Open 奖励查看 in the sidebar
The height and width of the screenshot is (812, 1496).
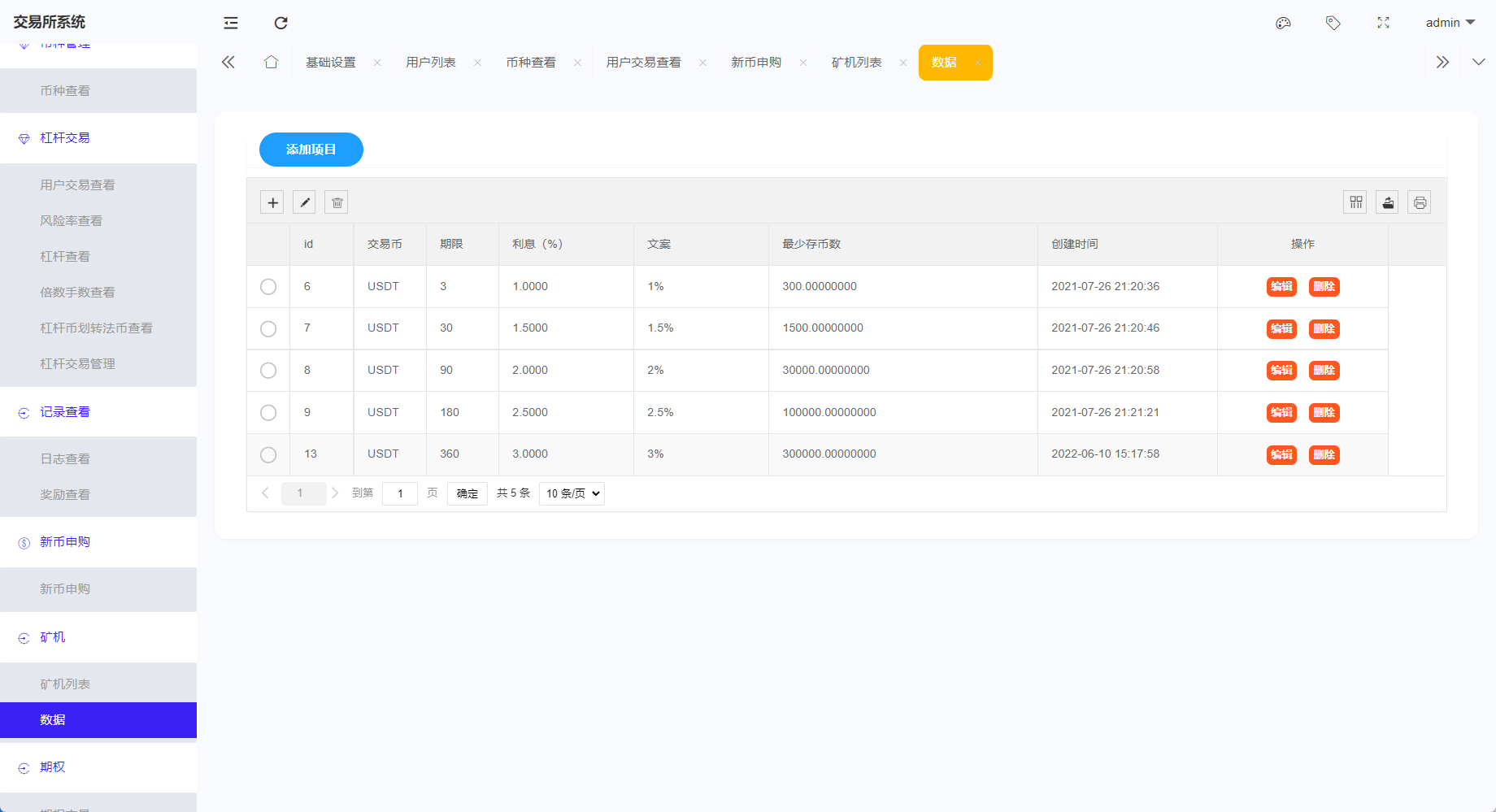98,495
